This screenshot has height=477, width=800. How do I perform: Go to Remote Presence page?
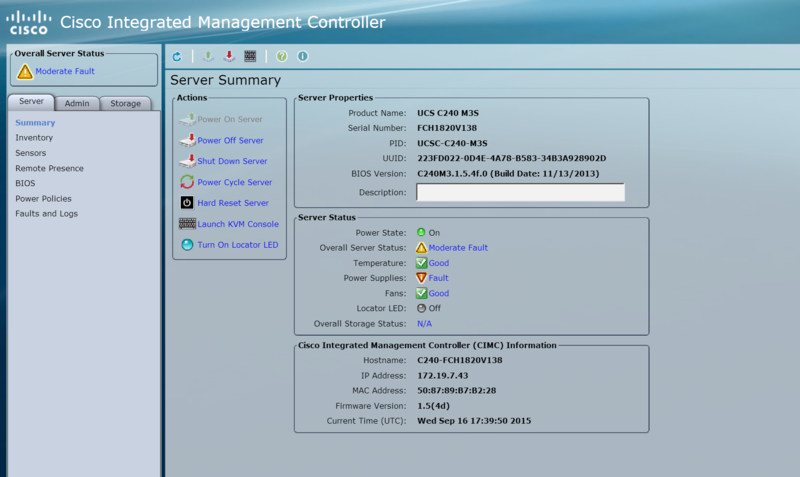[x=49, y=168]
